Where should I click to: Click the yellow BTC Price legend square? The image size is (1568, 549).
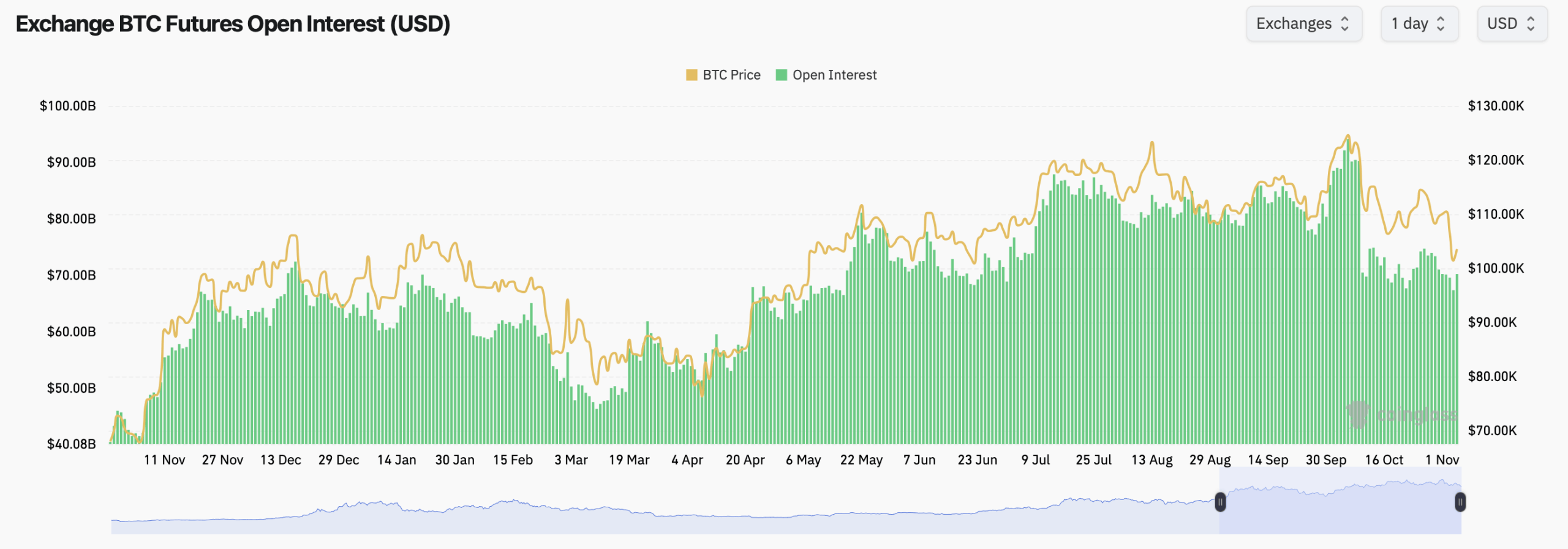coord(692,75)
